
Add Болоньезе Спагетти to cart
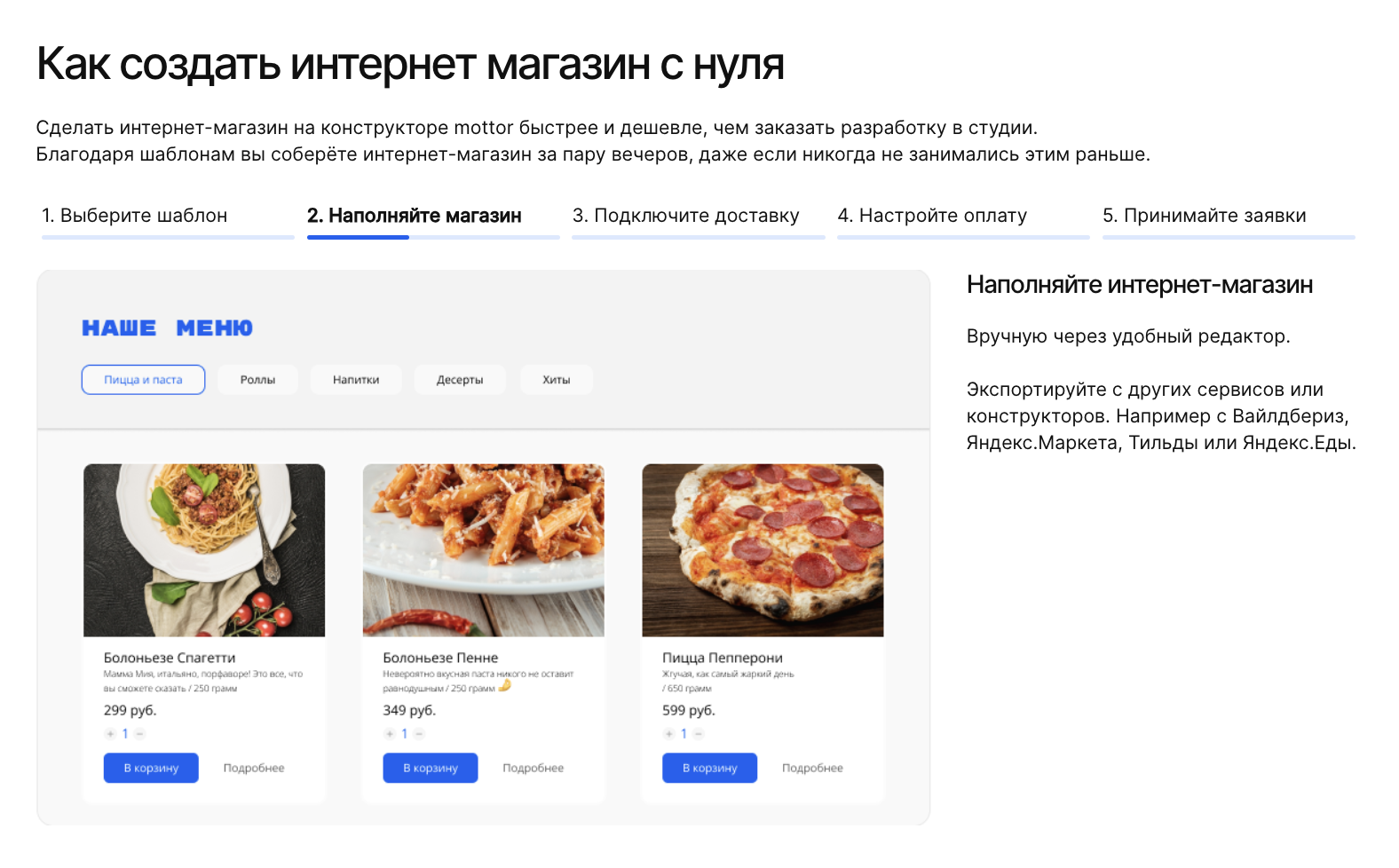151,769
